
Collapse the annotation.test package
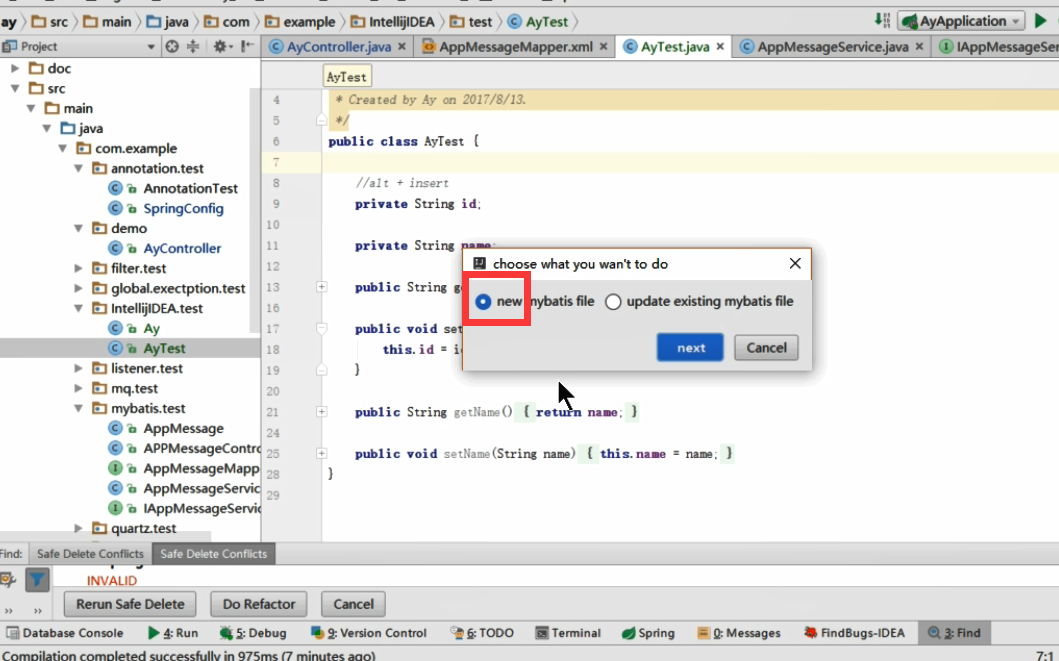pyautogui.click(x=78, y=168)
